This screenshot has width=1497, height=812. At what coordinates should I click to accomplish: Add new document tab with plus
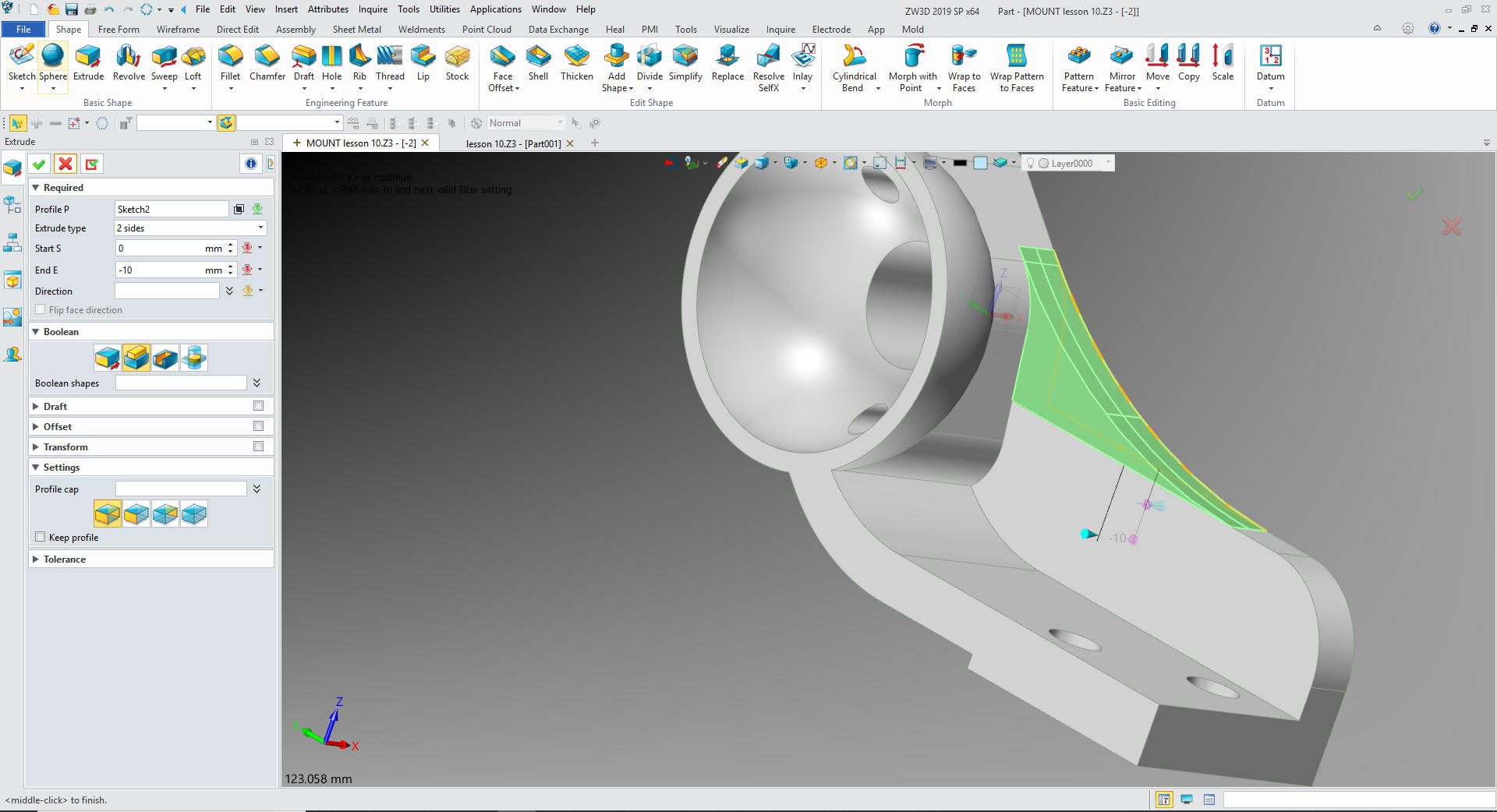click(595, 143)
